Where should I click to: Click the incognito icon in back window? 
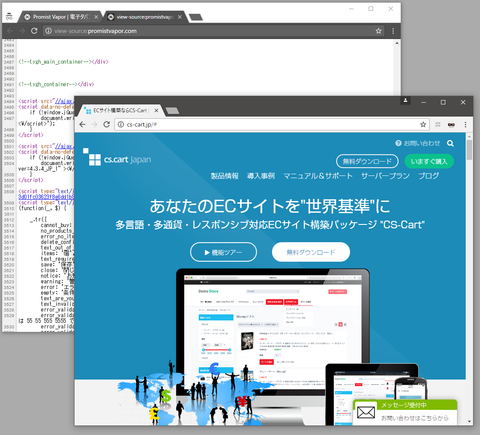click(x=9, y=16)
